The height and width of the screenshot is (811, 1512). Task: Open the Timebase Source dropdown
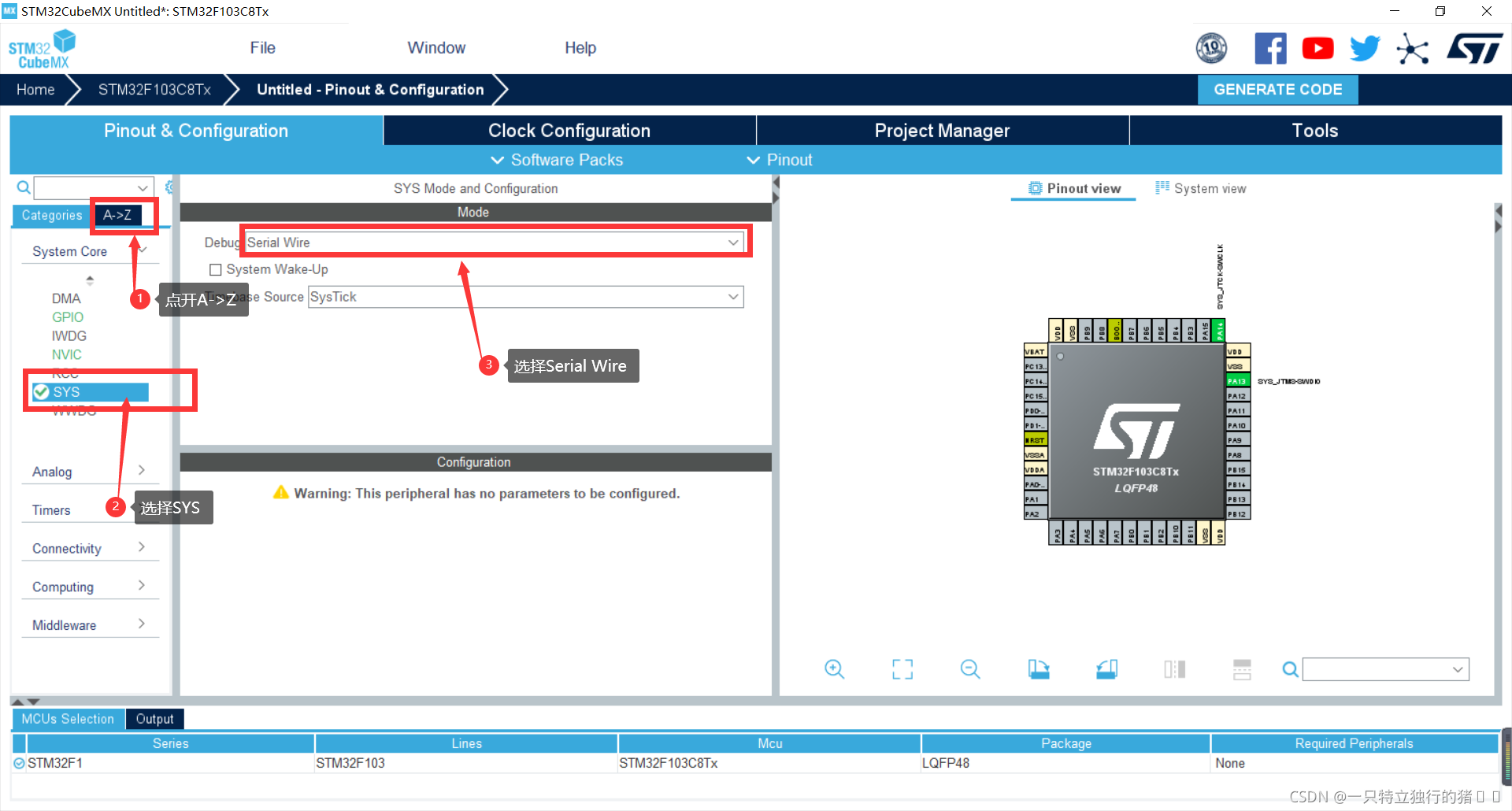coord(525,297)
